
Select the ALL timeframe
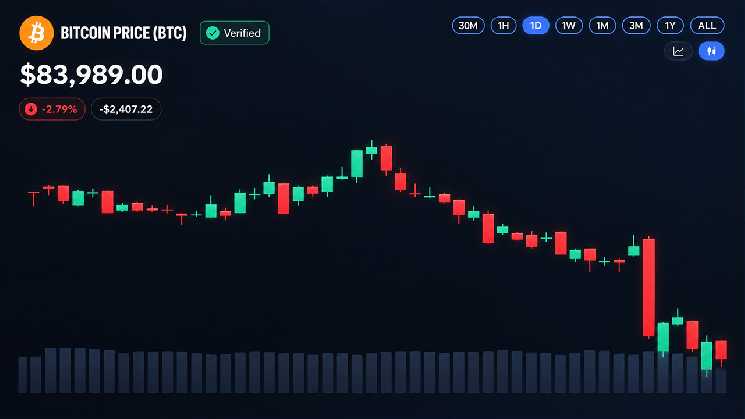707,26
